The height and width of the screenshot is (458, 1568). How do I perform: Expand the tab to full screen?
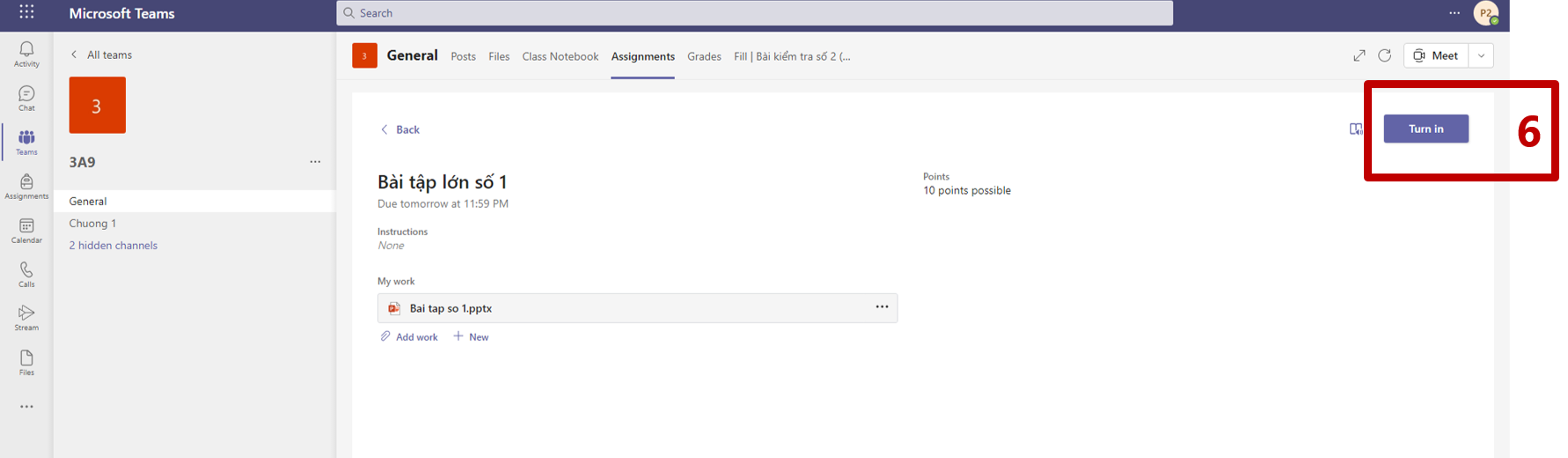pos(1359,55)
